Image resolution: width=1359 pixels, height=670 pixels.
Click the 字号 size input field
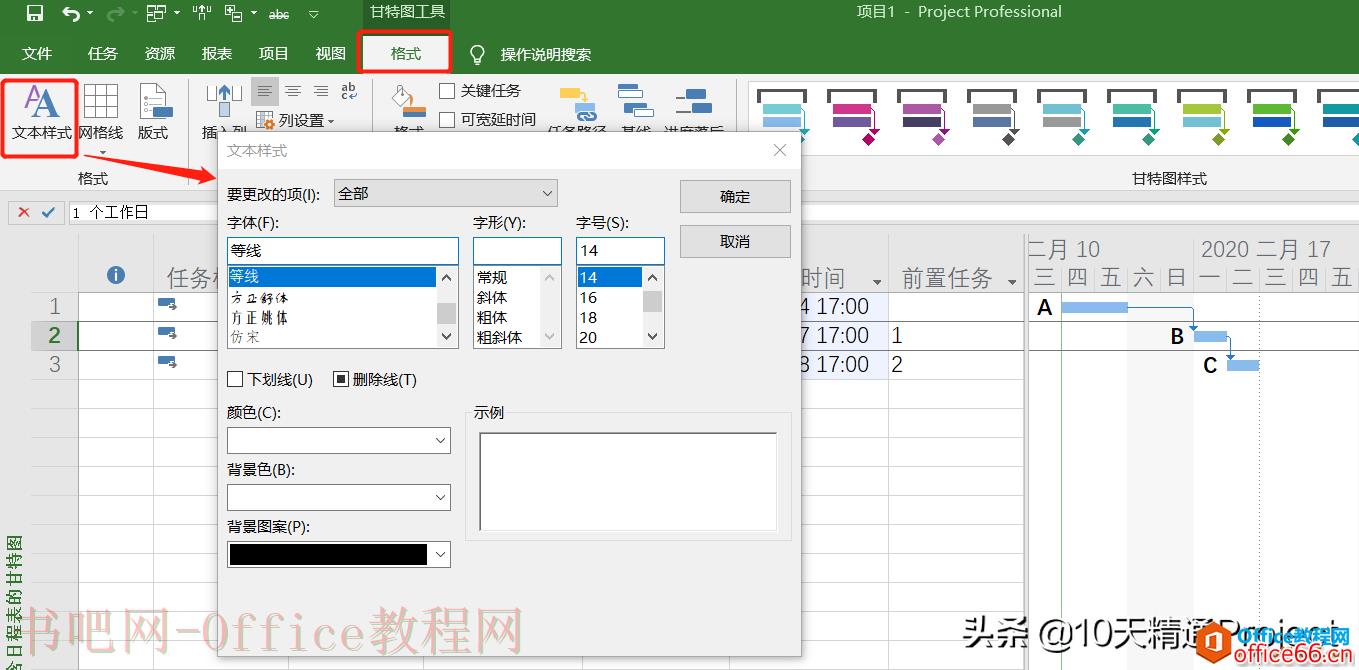[620, 251]
